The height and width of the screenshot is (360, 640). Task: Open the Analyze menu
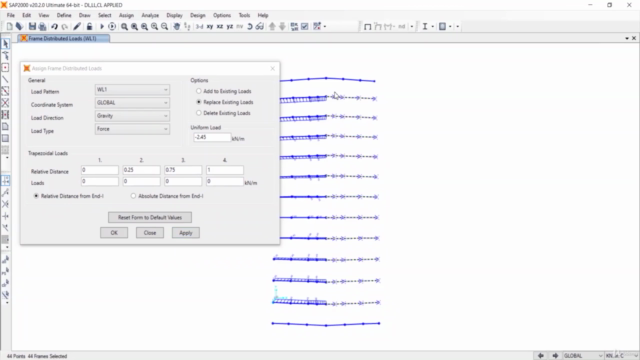pyautogui.click(x=150, y=15)
